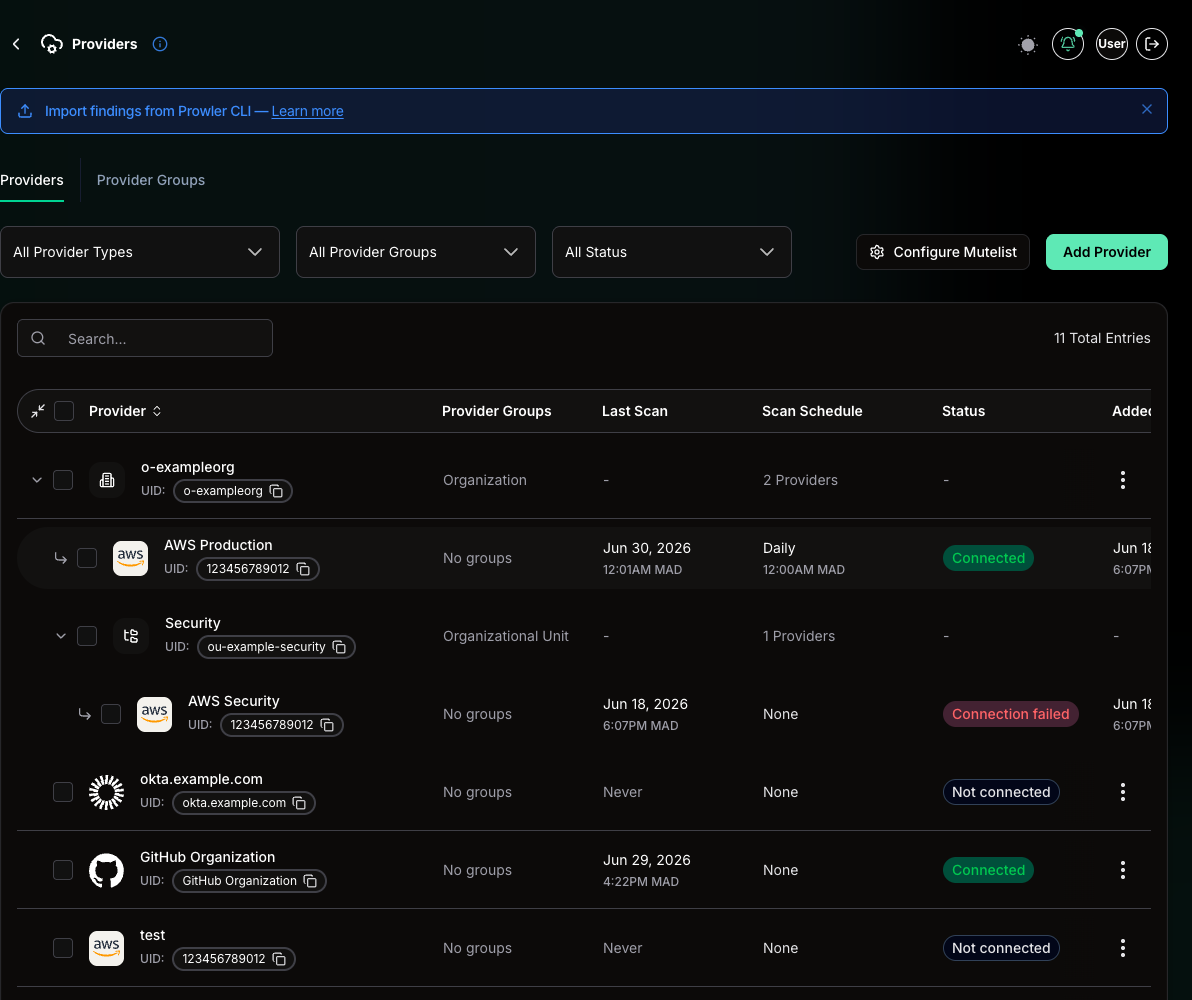Screen dimensions: 1192x1000
Task: Check the test row checkbox
Action: (63, 948)
